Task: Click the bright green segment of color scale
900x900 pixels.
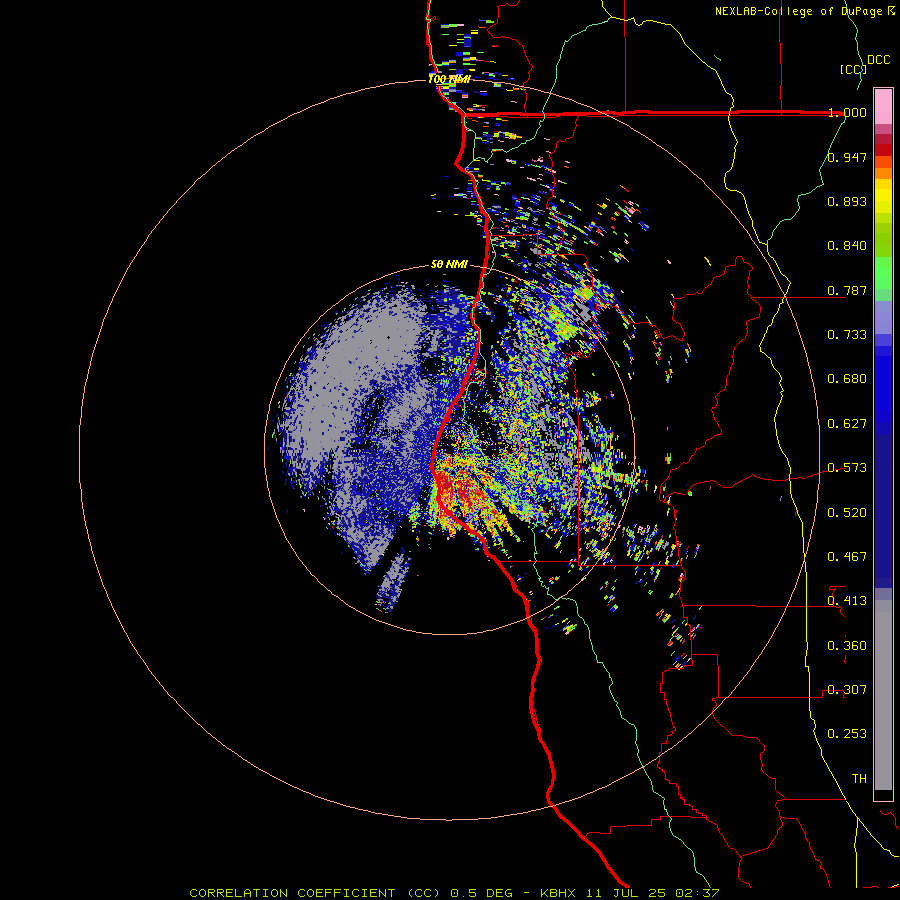Action: [883, 273]
